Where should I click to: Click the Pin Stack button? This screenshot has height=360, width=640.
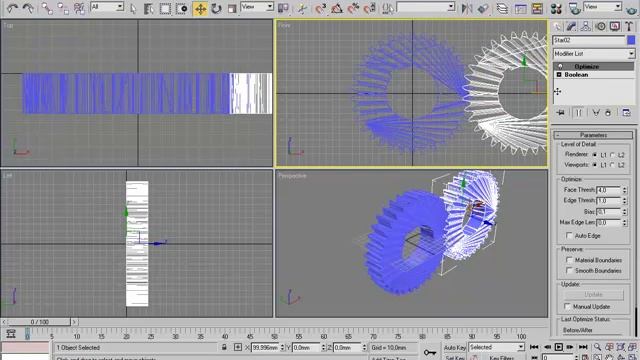(561, 113)
